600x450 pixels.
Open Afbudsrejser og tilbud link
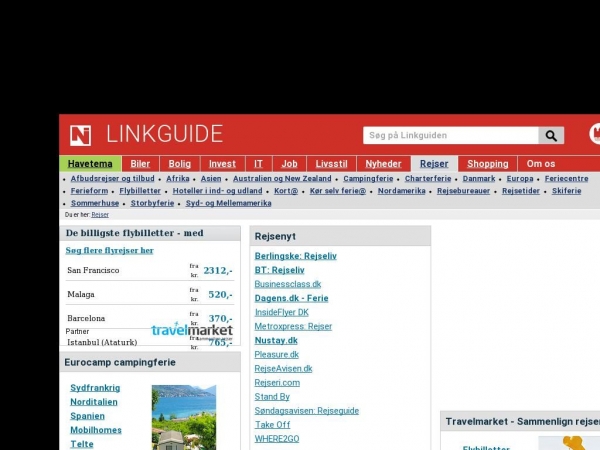(112, 178)
